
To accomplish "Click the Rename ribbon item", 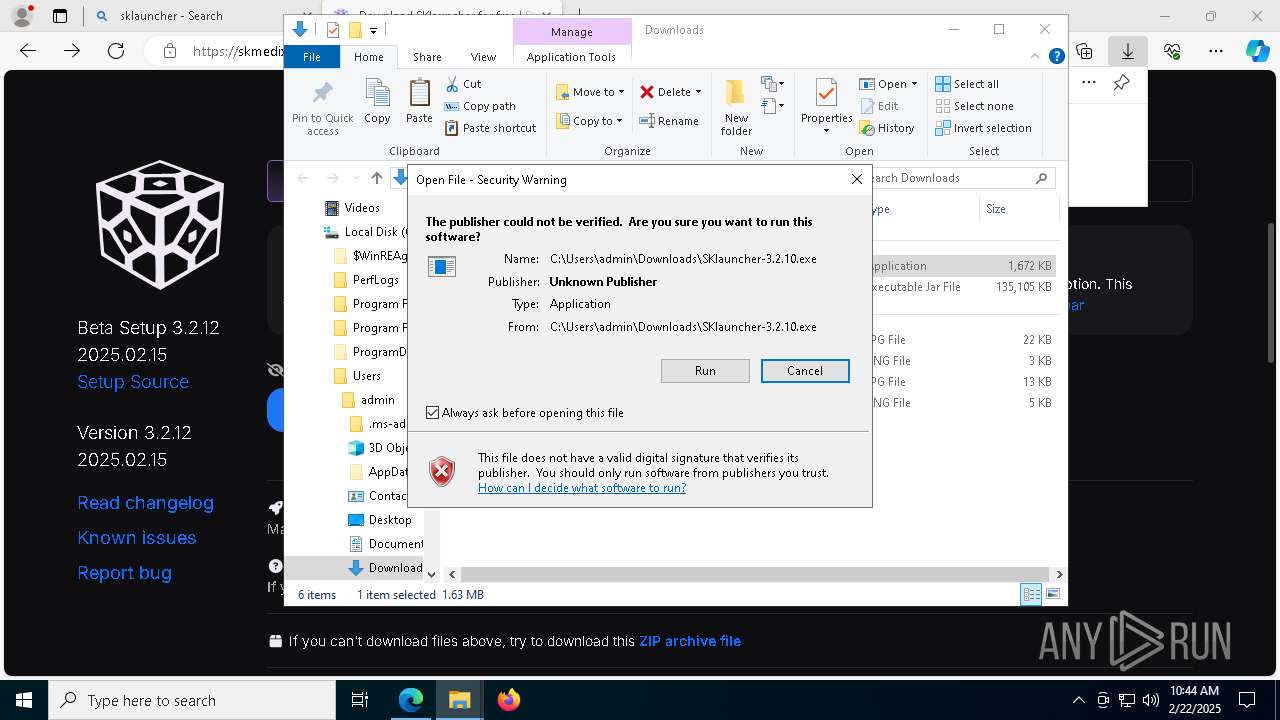I will tap(669, 121).
